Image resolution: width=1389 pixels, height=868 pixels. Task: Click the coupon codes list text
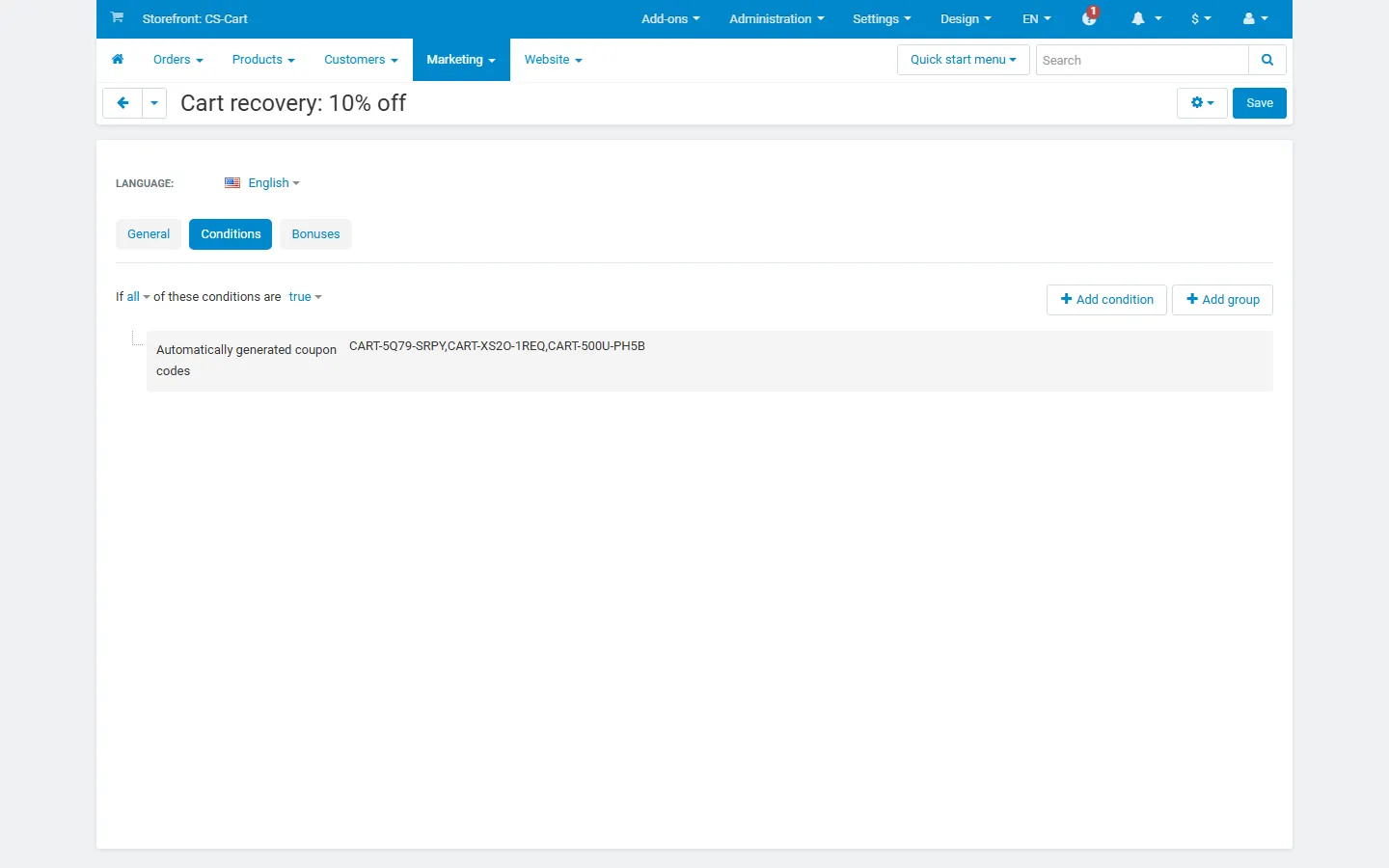(x=497, y=346)
